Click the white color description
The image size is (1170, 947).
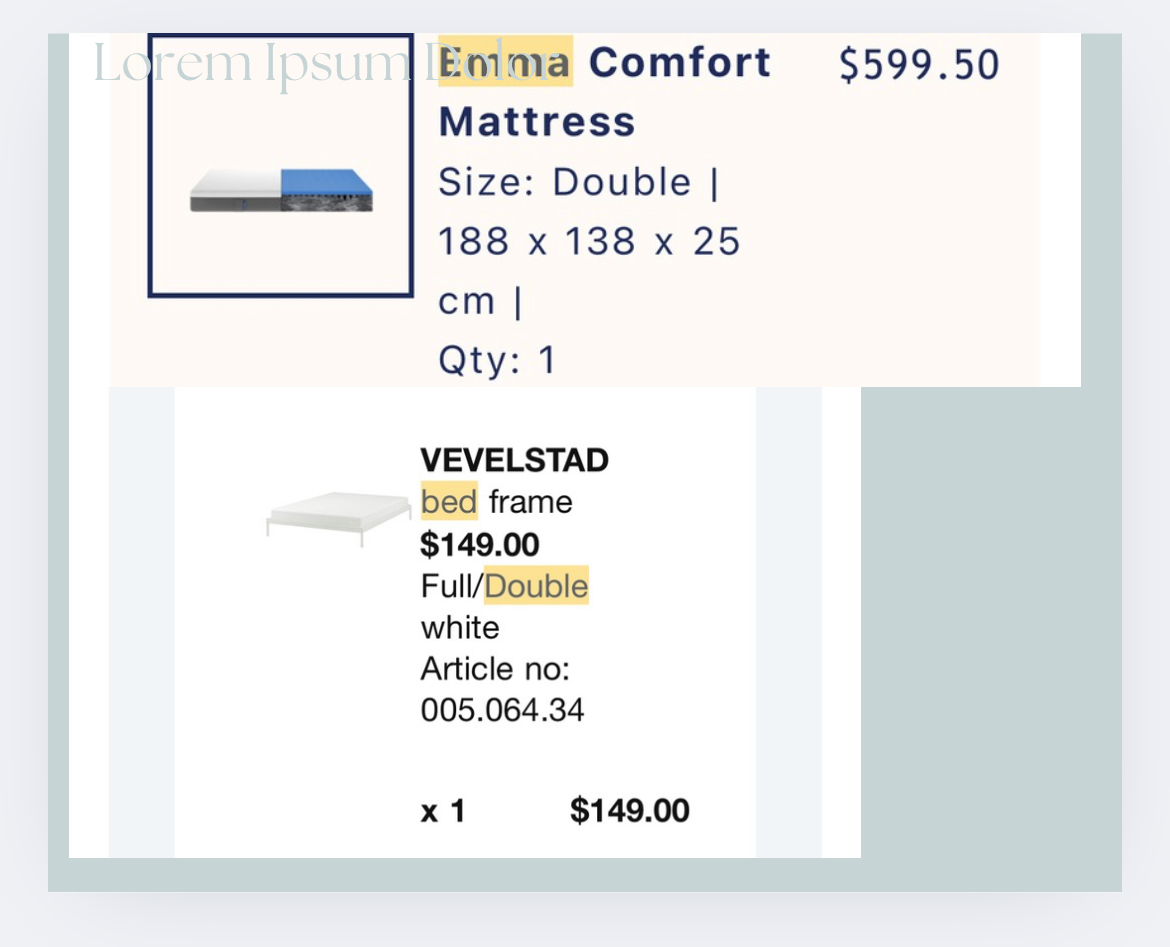[x=460, y=628]
